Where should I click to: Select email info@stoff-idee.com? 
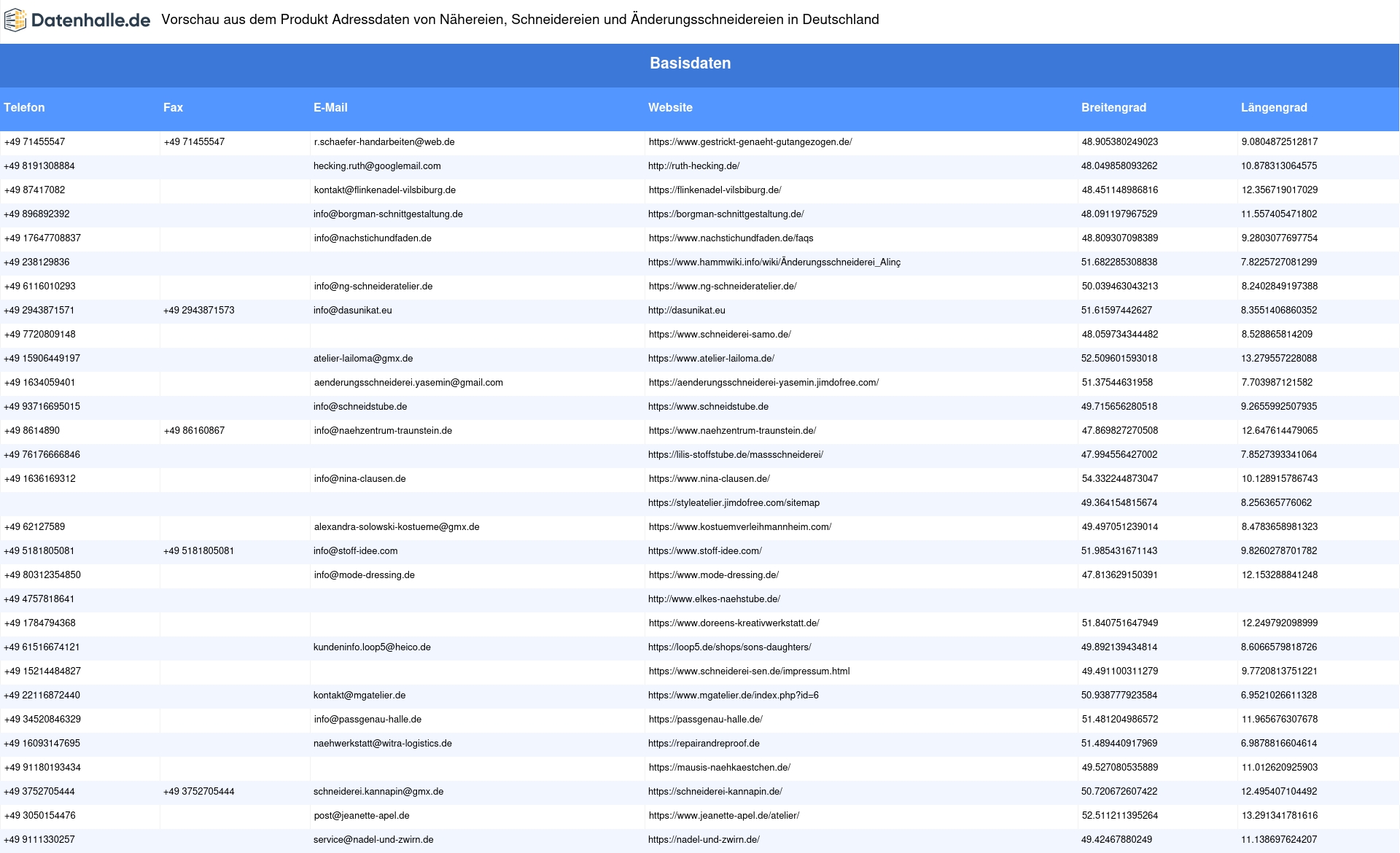pyautogui.click(x=355, y=551)
